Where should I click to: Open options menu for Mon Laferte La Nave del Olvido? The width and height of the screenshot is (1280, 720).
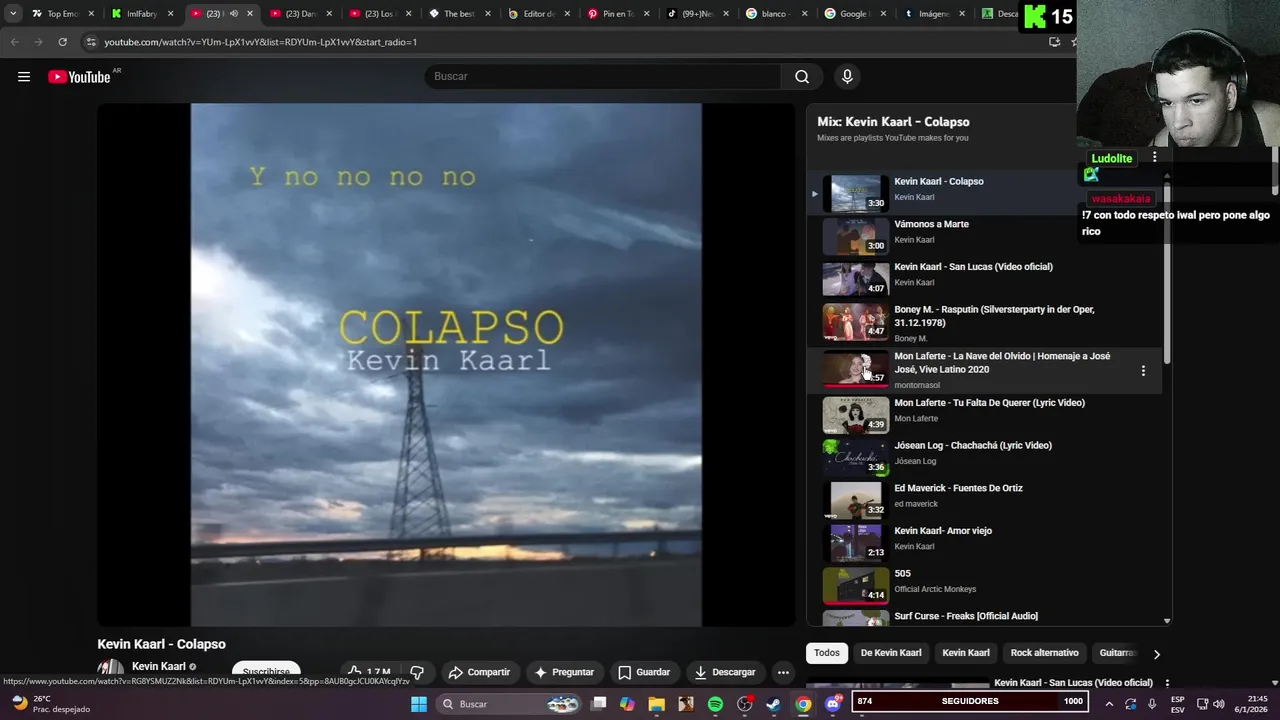1143,371
